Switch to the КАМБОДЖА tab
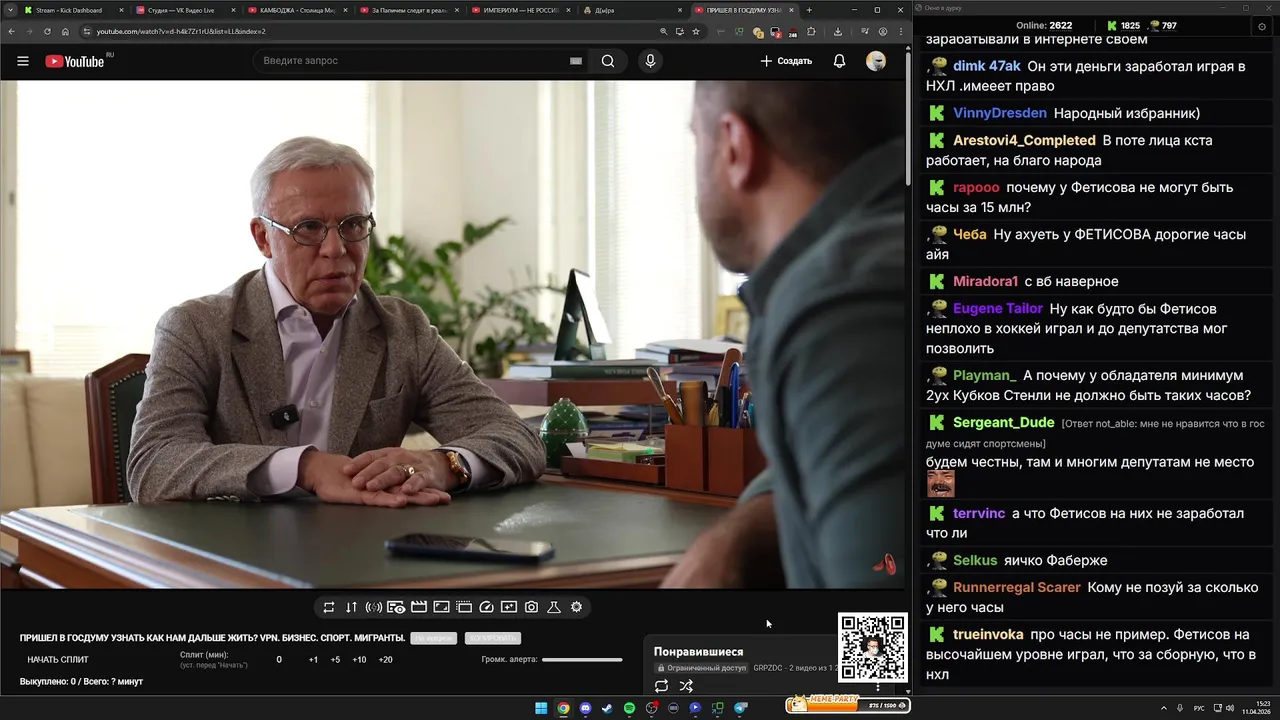1280x720 pixels. pos(296,10)
